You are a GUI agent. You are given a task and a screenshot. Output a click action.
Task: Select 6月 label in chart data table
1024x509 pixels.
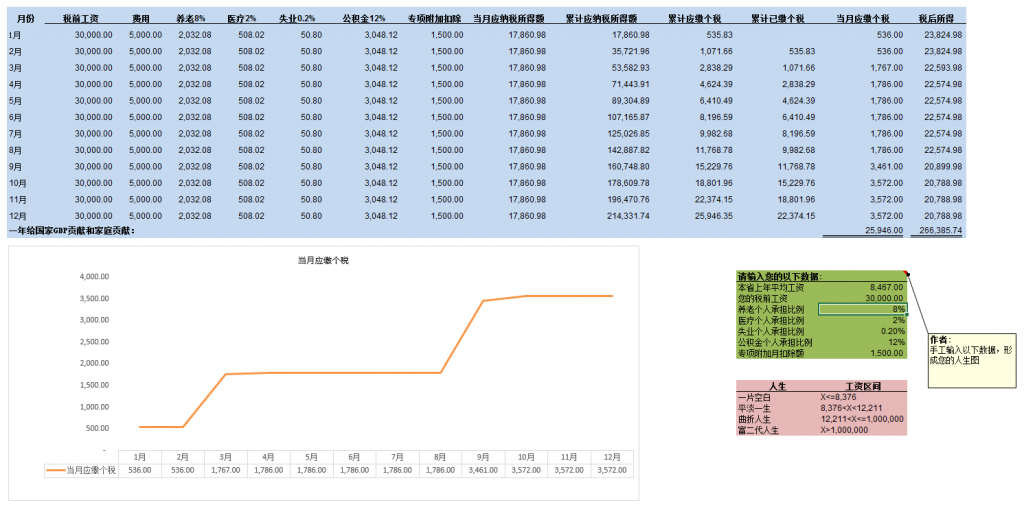pyautogui.click(x=355, y=457)
